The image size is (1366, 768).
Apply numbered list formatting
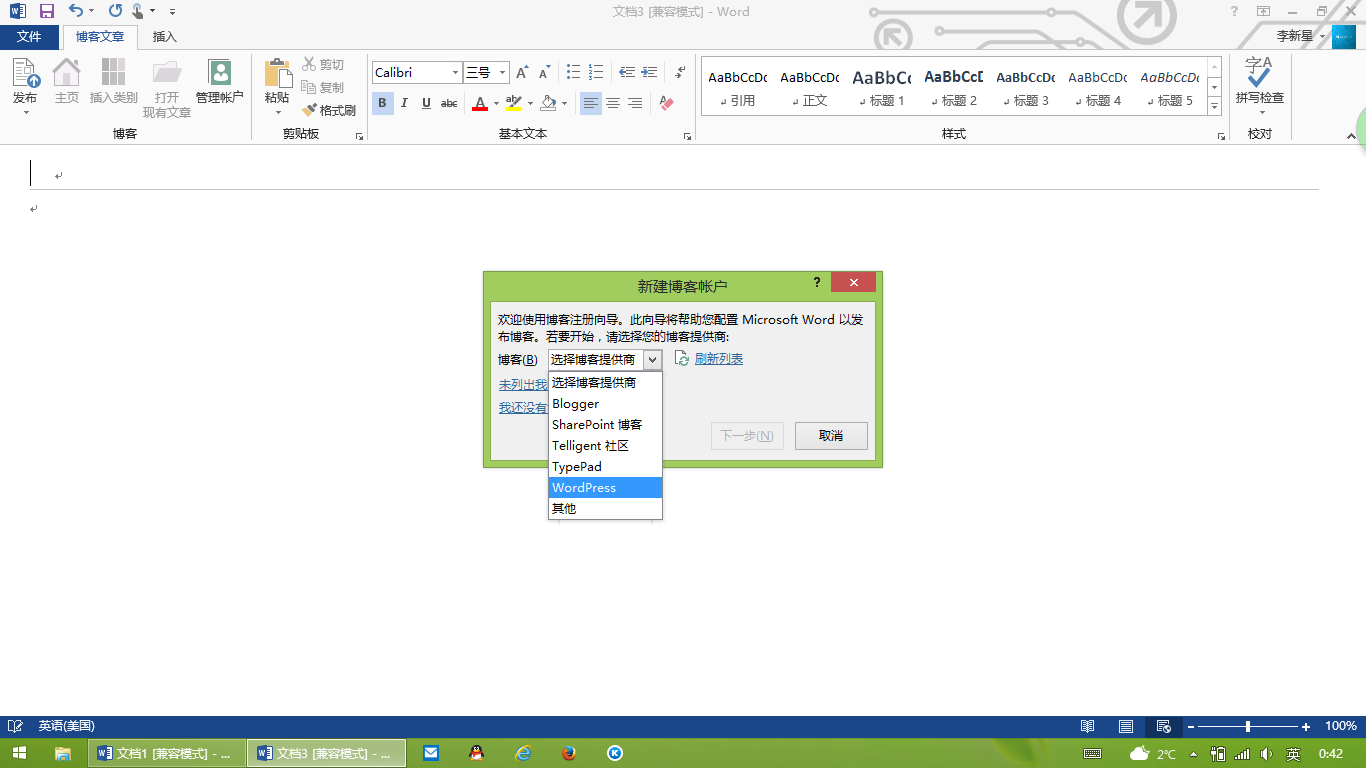click(597, 72)
